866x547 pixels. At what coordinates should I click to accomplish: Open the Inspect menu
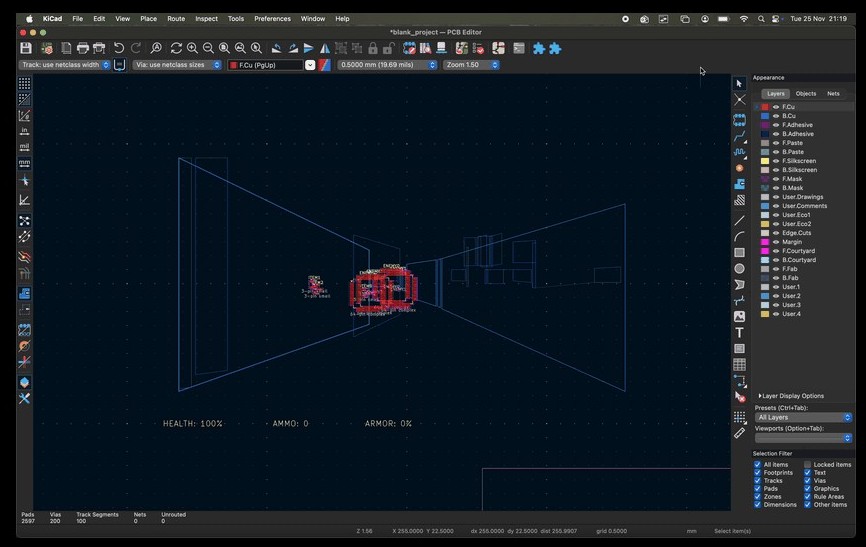pos(206,18)
